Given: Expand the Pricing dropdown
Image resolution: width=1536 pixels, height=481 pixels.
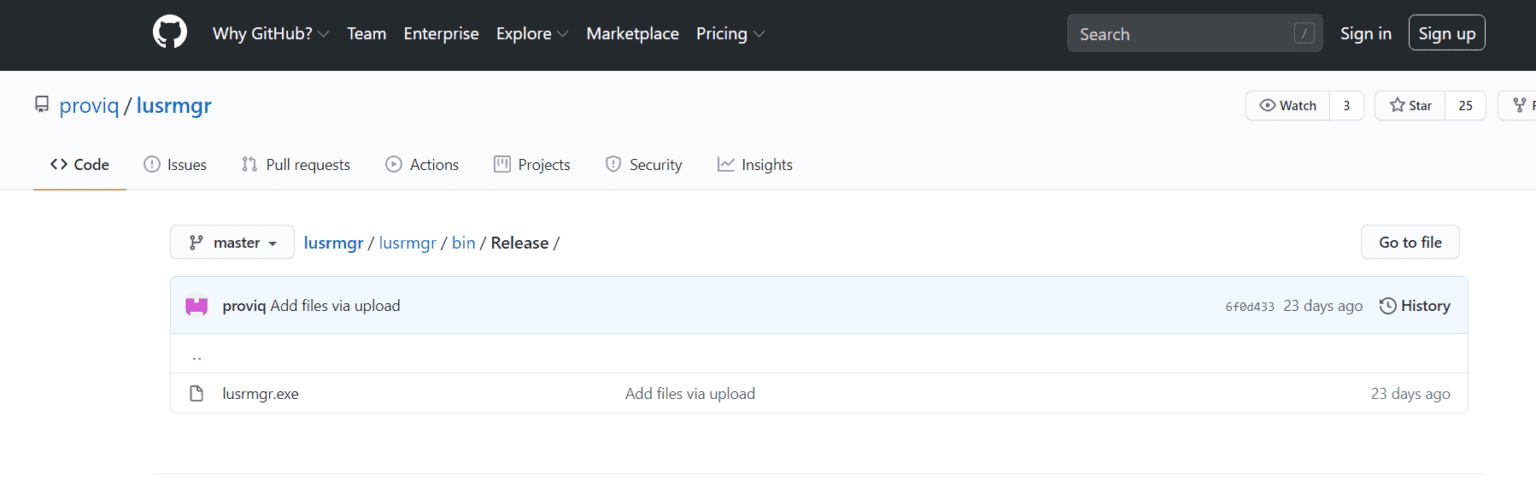Looking at the screenshot, I should [x=730, y=34].
